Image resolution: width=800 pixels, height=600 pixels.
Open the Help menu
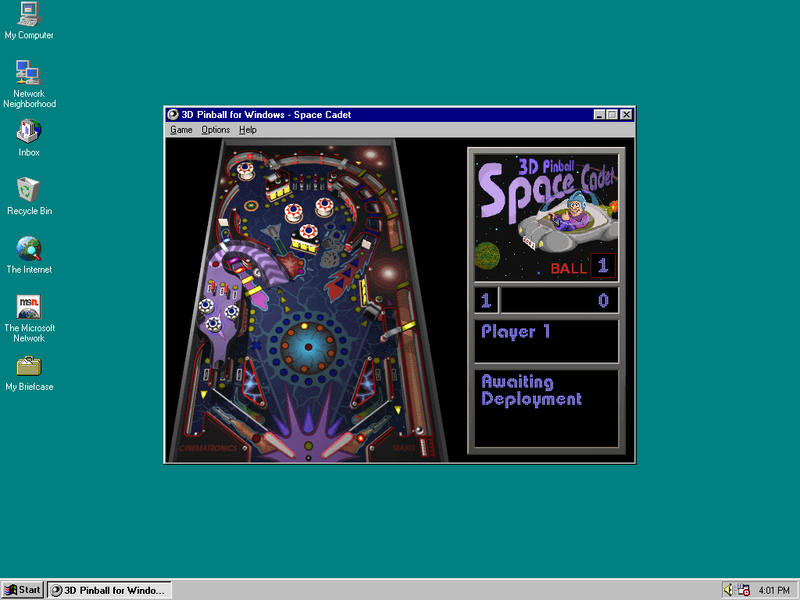click(x=248, y=129)
